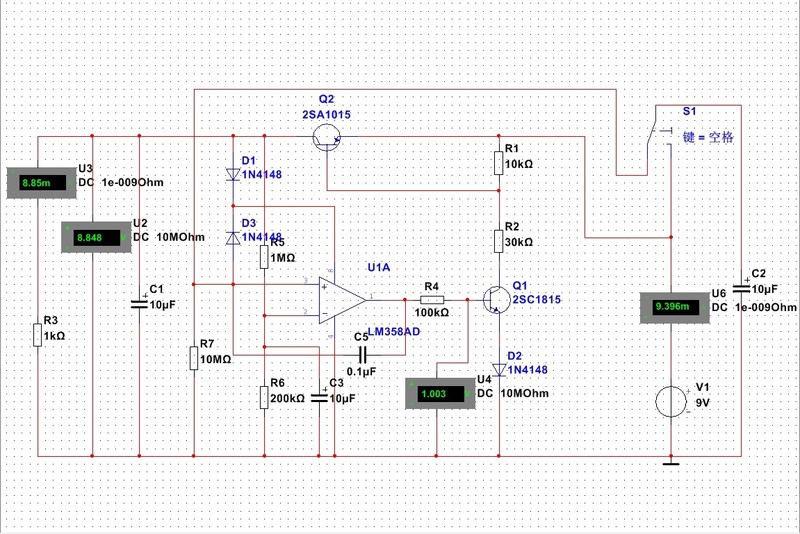The width and height of the screenshot is (800, 534).
Task: Click the R4 100kΩ resistor symbol
Action: click(432, 299)
